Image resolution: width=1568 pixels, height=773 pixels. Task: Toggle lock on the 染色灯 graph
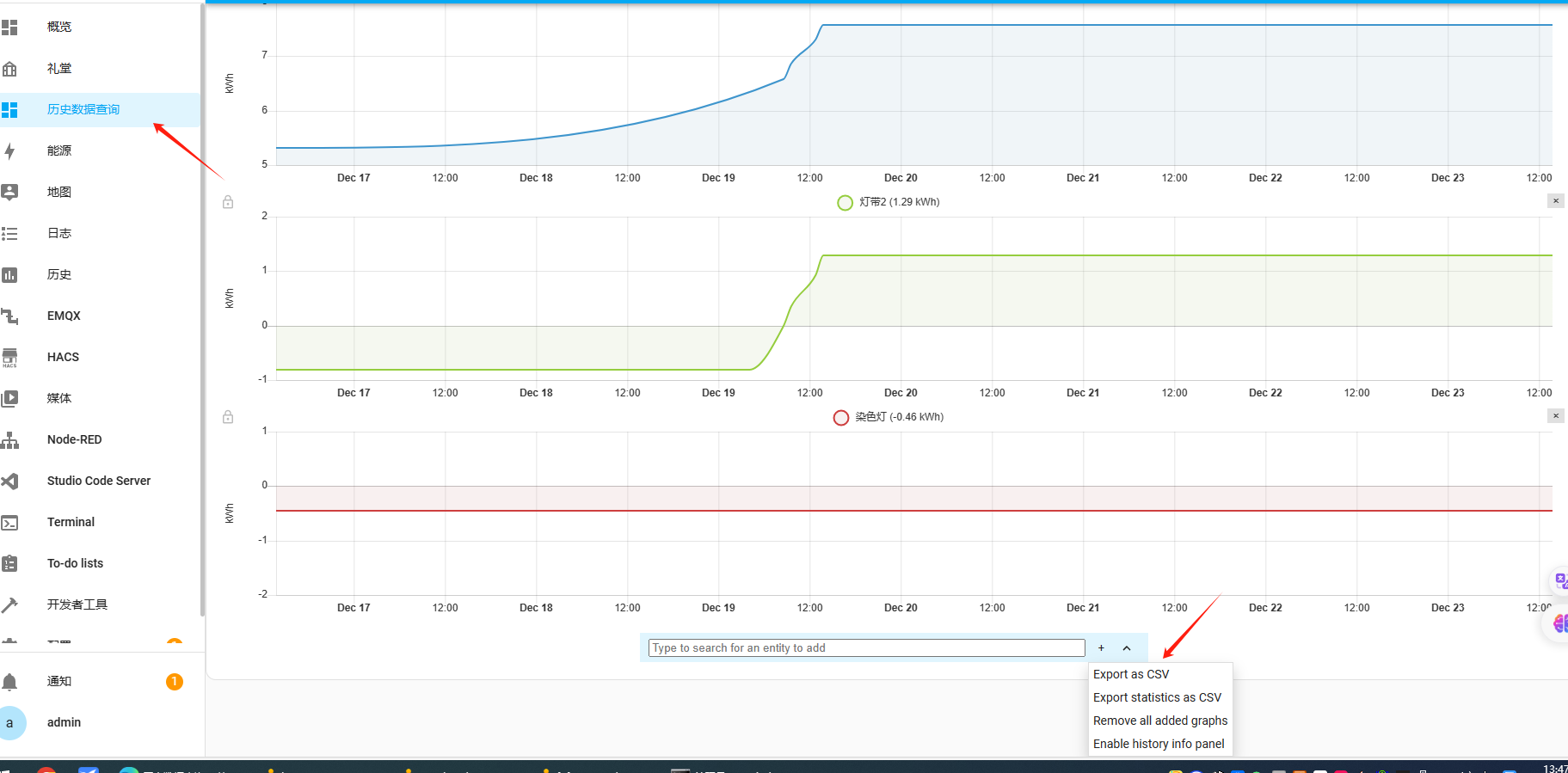228,417
